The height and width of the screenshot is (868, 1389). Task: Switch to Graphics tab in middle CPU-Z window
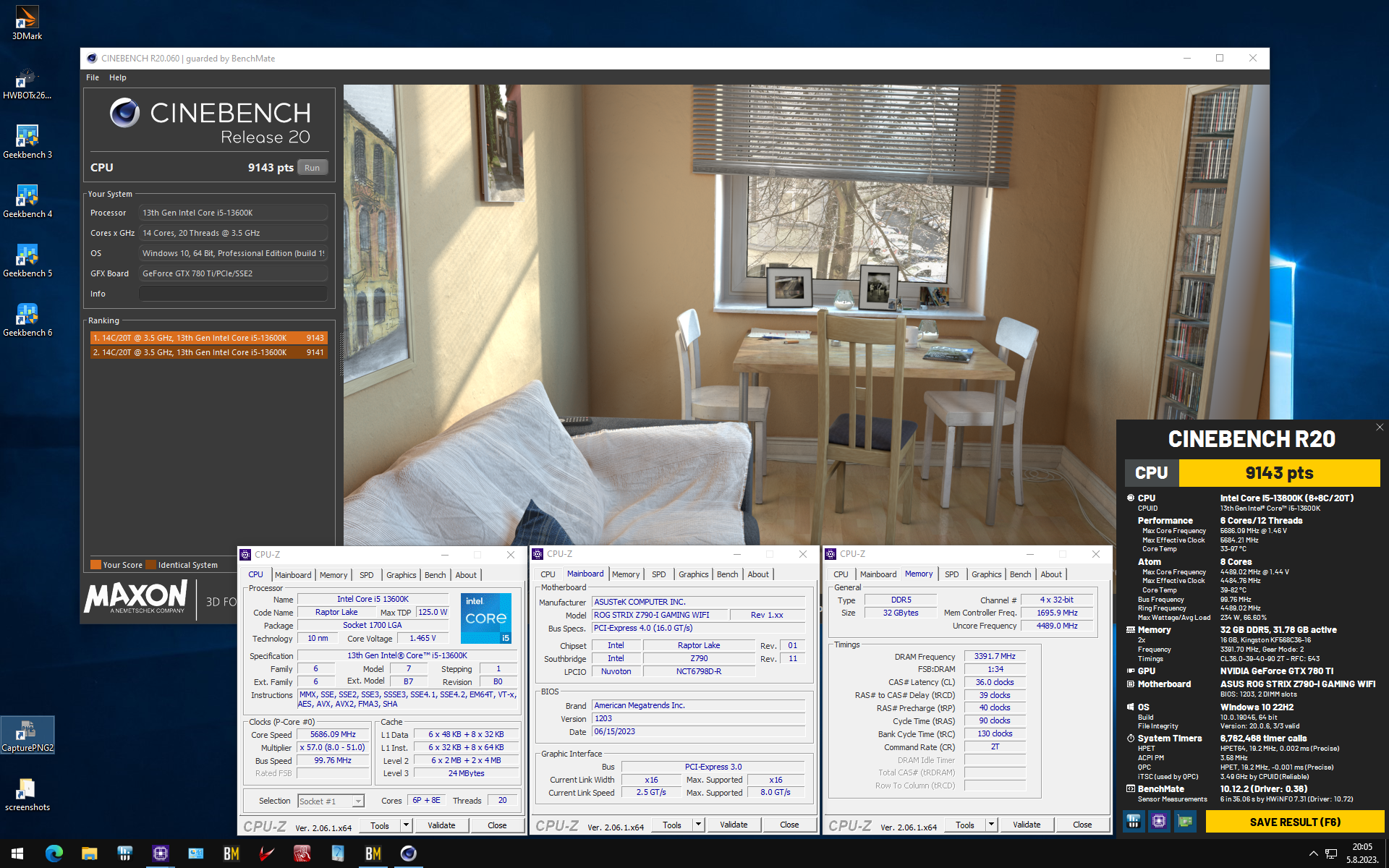[x=693, y=574]
